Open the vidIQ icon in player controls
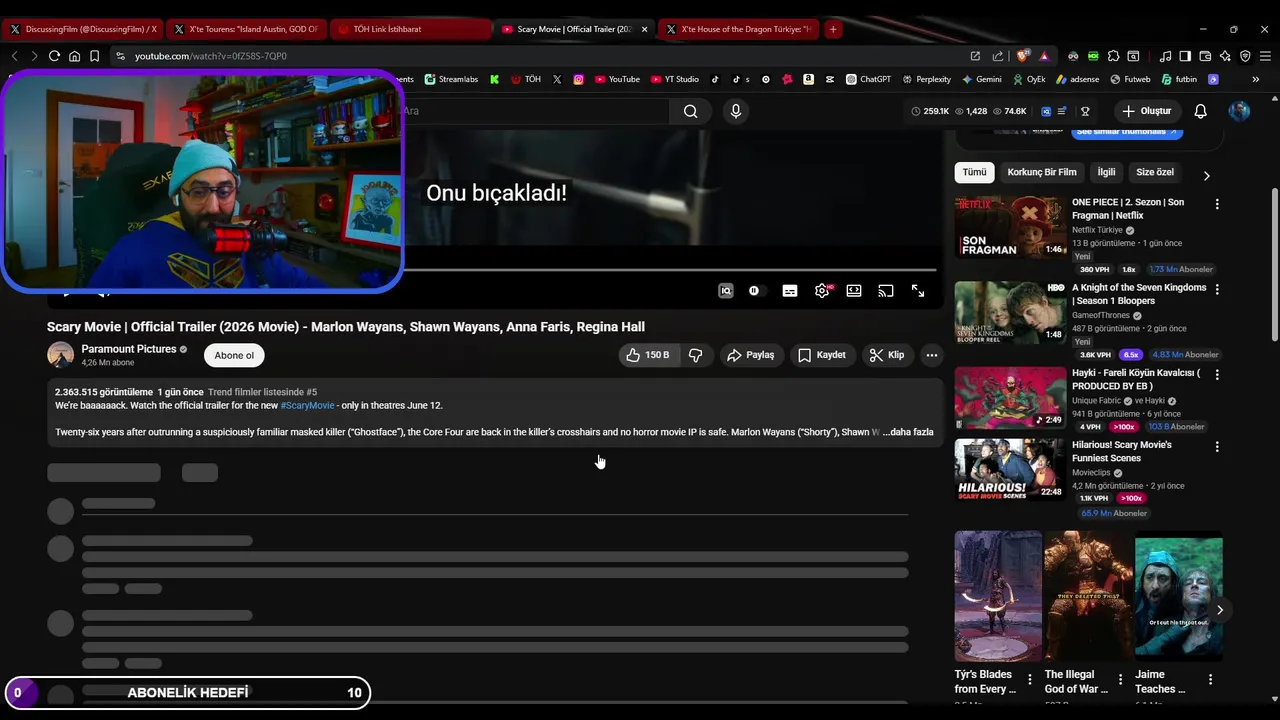1280x720 pixels. (726, 291)
